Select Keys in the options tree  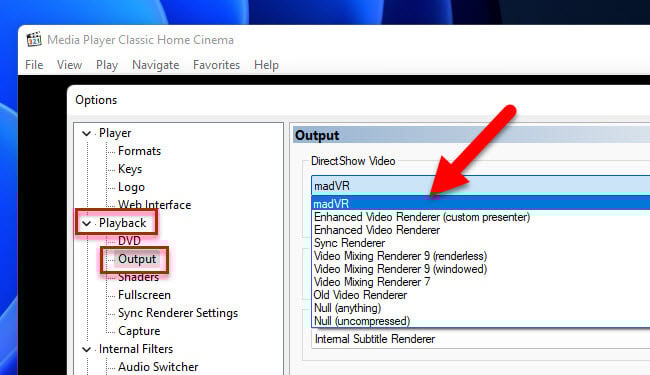[x=130, y=169]
